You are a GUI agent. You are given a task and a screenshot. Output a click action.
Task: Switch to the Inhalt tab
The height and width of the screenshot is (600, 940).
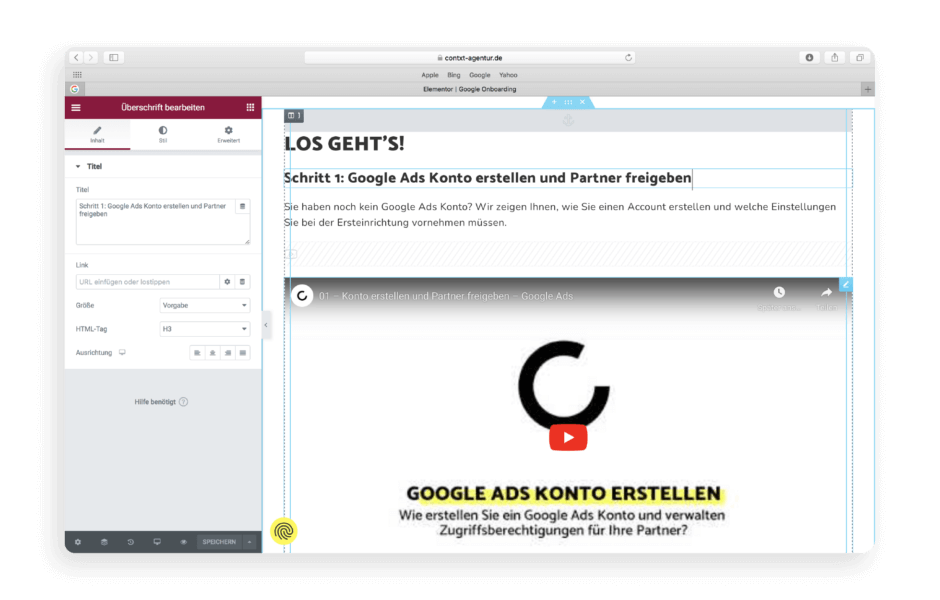(x=97, y=135)
